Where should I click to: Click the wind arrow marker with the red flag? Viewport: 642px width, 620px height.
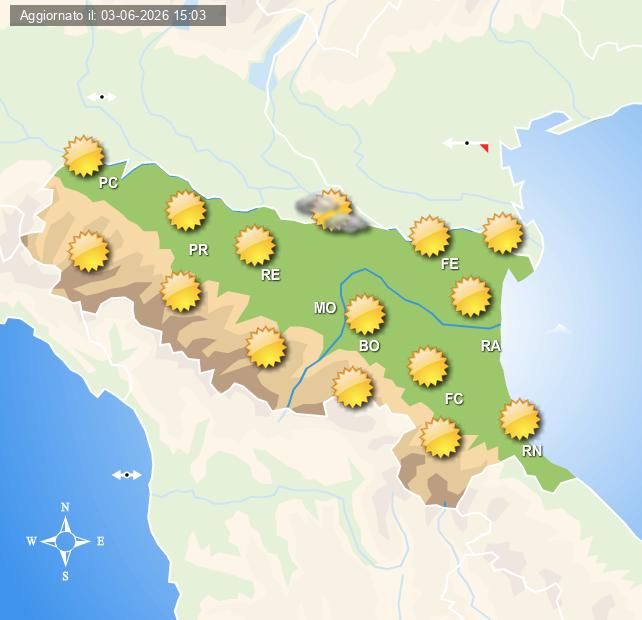click(x=466, y=144)
